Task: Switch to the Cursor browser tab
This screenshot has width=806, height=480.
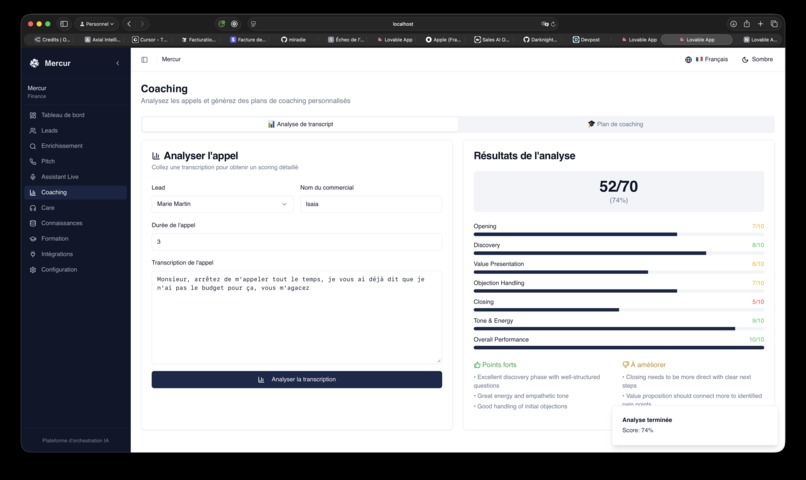Action: tap(150, 40)
